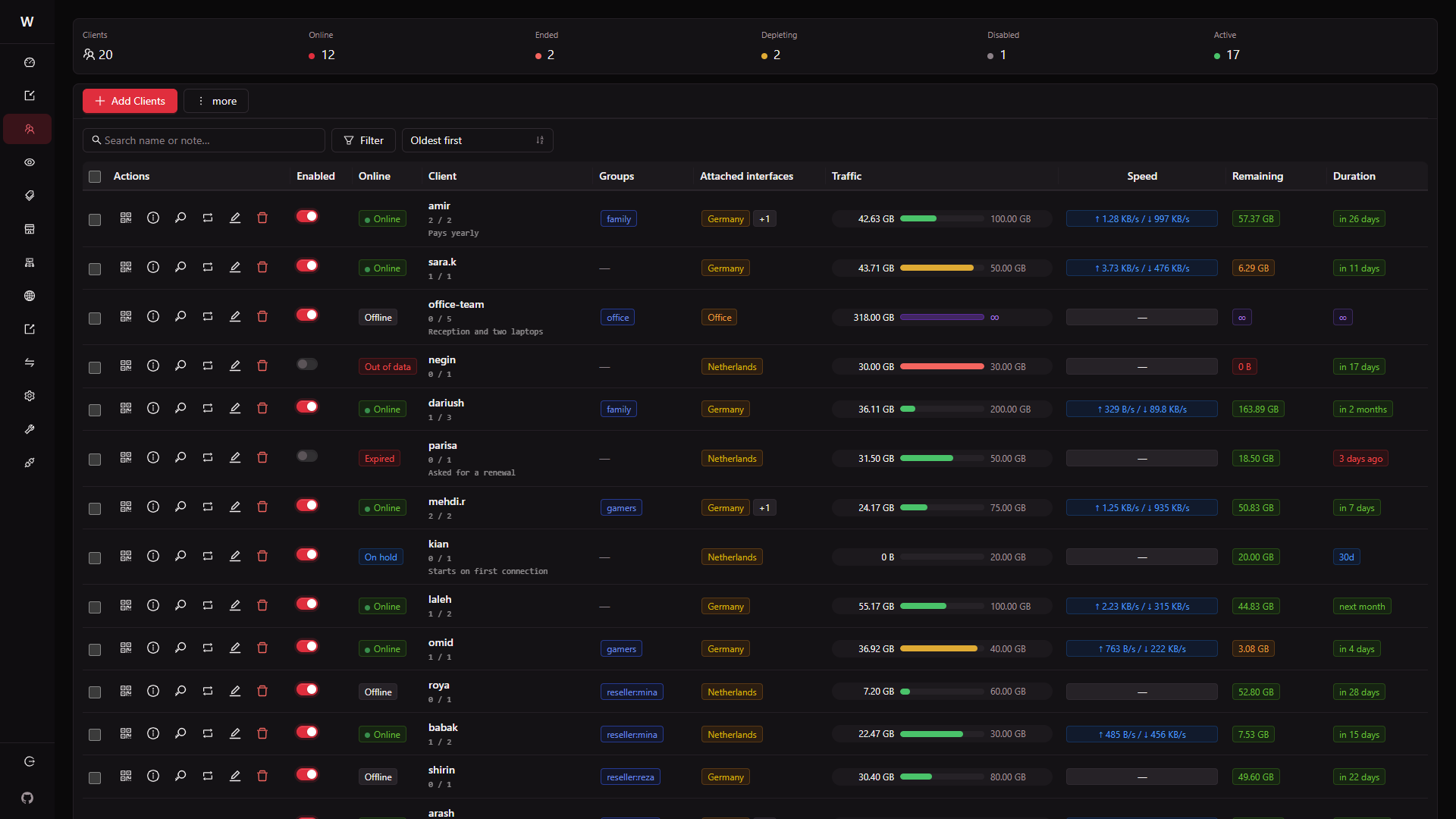Open QR code for amir
Screen dimensions: 1456x819
click(x=126, y=218)
